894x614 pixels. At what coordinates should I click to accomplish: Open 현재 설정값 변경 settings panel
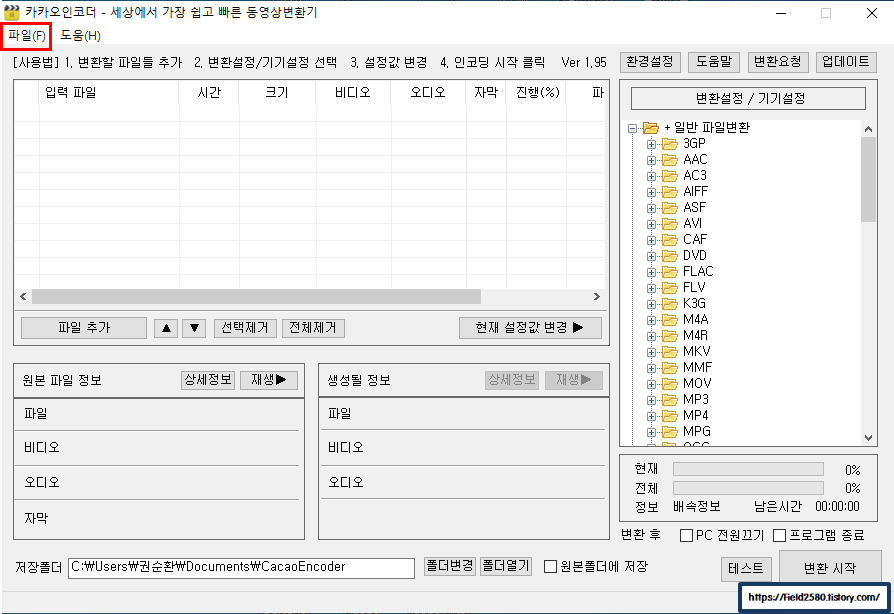point(530,328)
